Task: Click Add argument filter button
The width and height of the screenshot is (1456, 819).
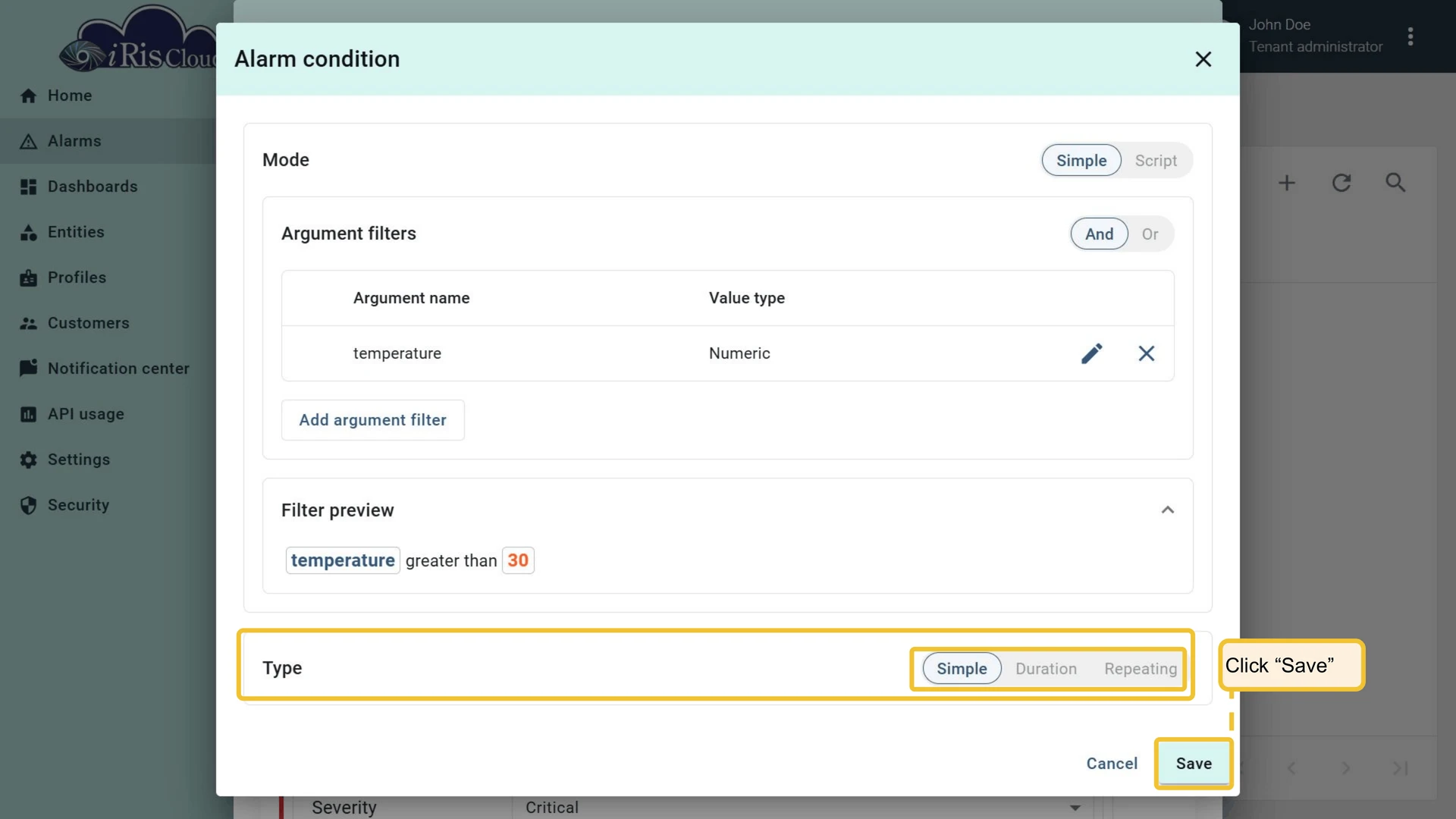Action: 372,420
